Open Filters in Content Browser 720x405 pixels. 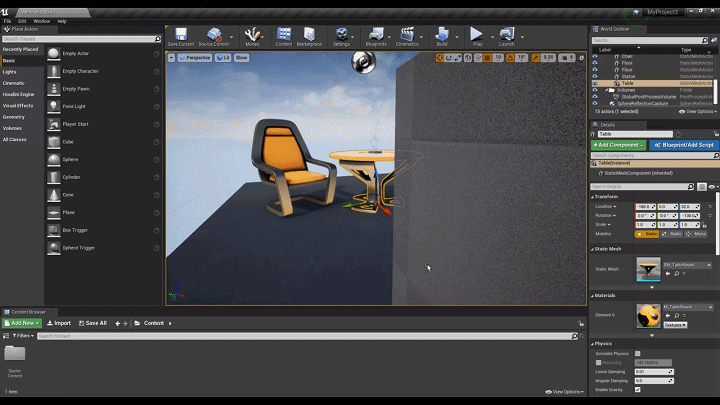click(23, 336)
